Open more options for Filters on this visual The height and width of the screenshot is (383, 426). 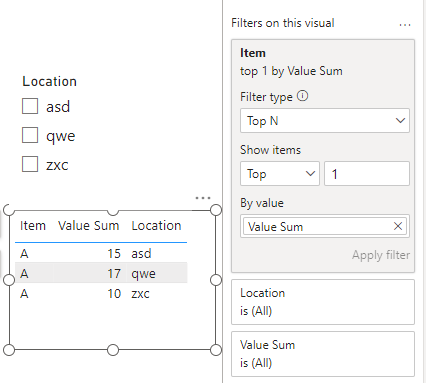click(x=405, y=25)
